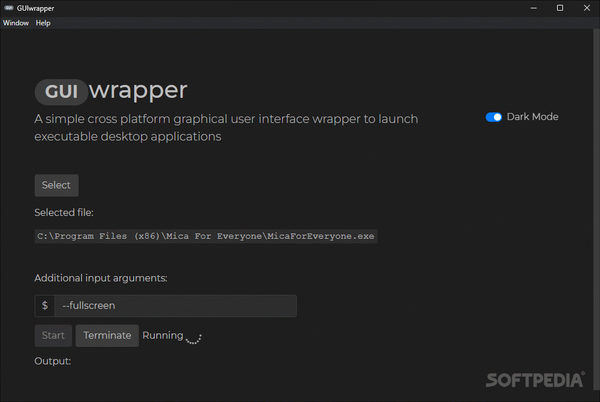Close the GUIwrapper window
Image resolution: width=600 pixels, height=402 pixels.
587,8
